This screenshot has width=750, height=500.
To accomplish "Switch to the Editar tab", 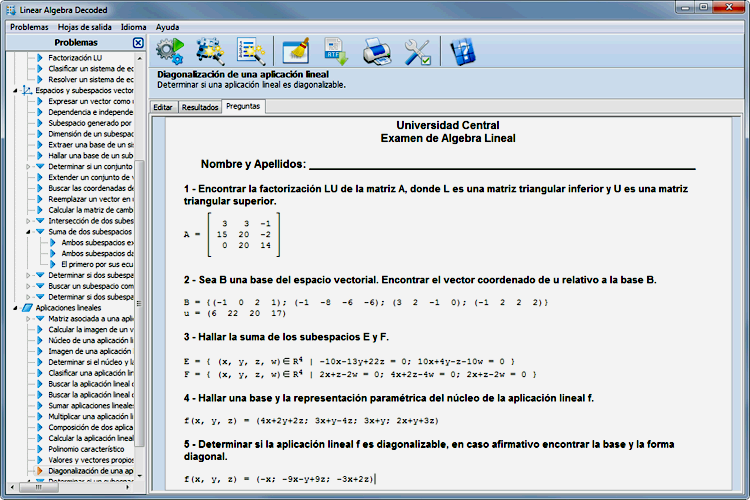I will (163, 107).
